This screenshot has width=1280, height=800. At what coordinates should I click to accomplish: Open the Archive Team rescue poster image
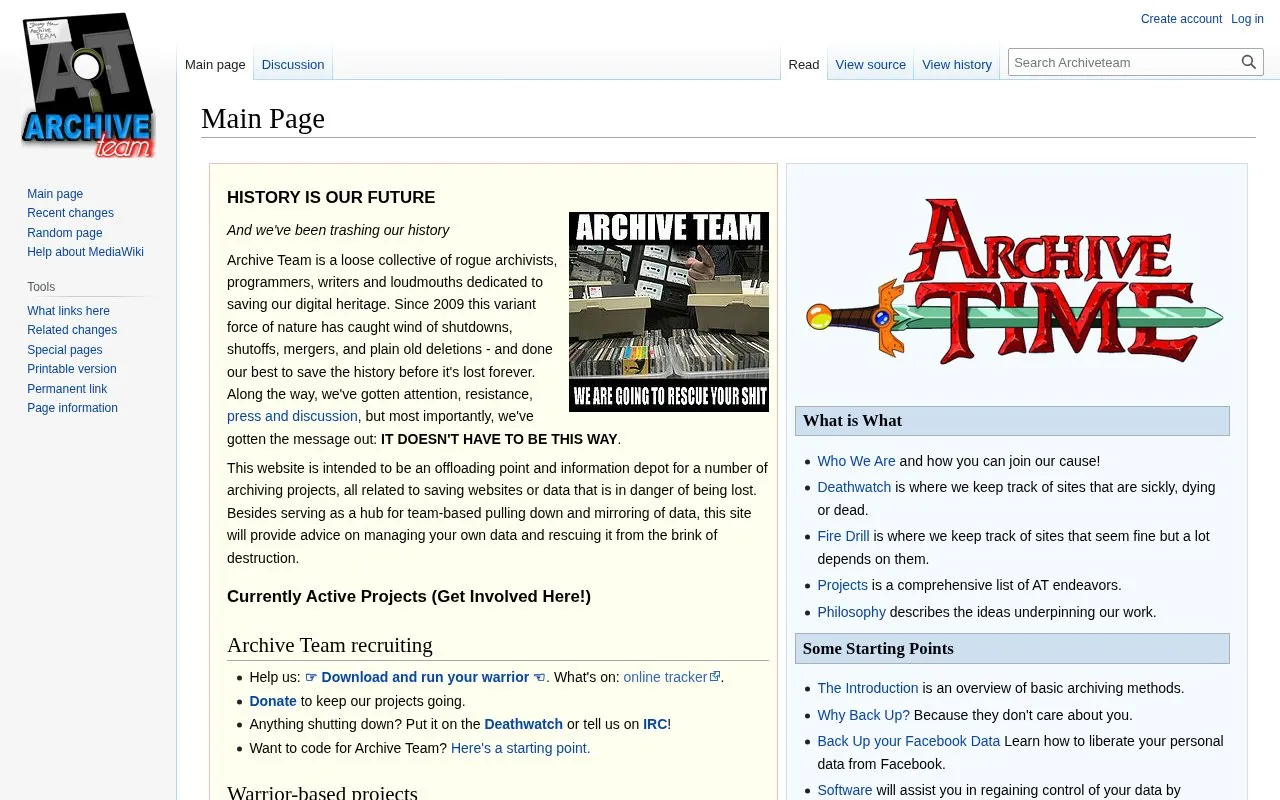[669, 312]
